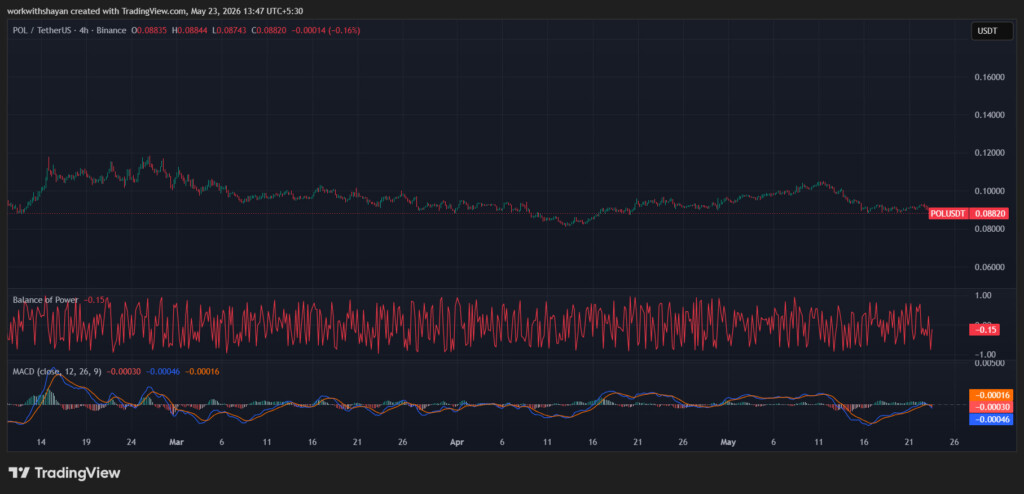Click the 24 date label on the time axis
Viewport: 1024px width, 494px height.
click(131, 442)
